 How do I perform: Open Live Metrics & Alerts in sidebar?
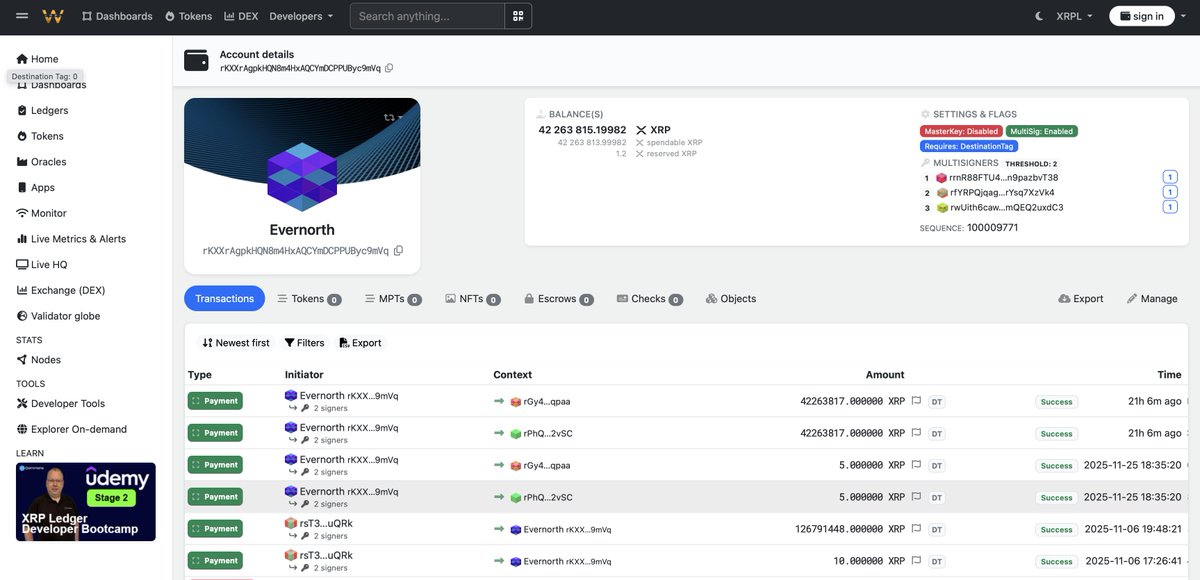pos(71,239)
